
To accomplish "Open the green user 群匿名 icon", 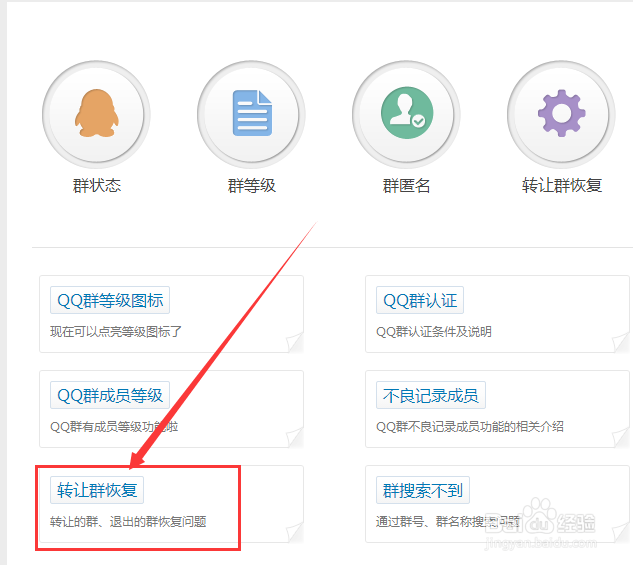I will click(407, 115).
